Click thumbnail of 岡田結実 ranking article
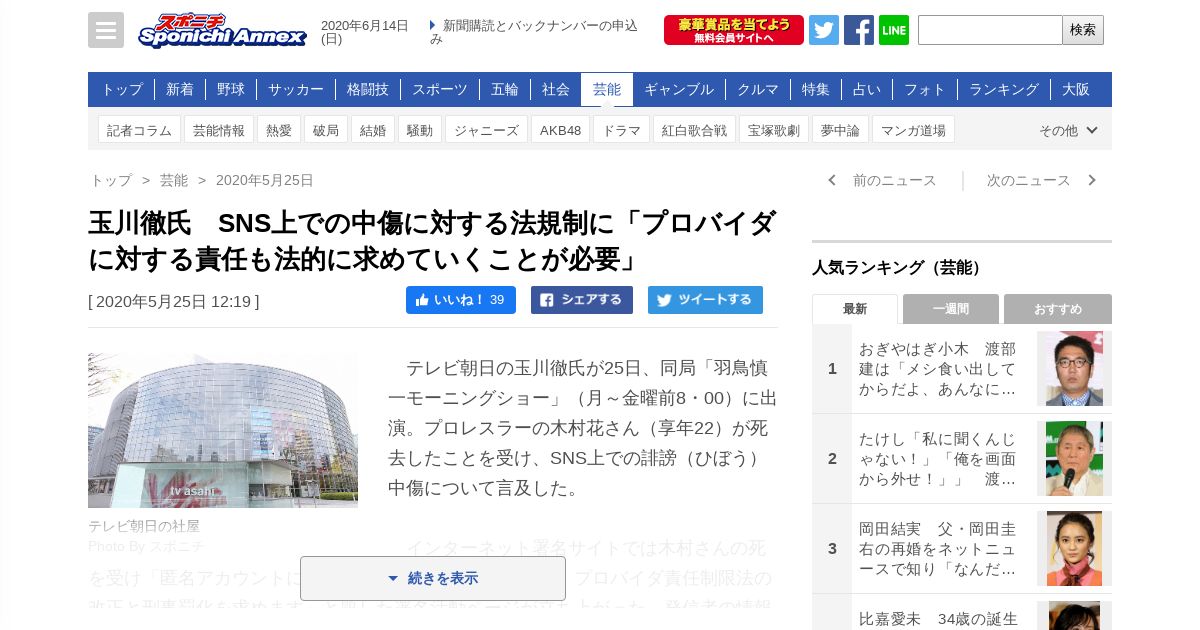The width and height of the screenshot is (1200, 630). pos(1074,549)
